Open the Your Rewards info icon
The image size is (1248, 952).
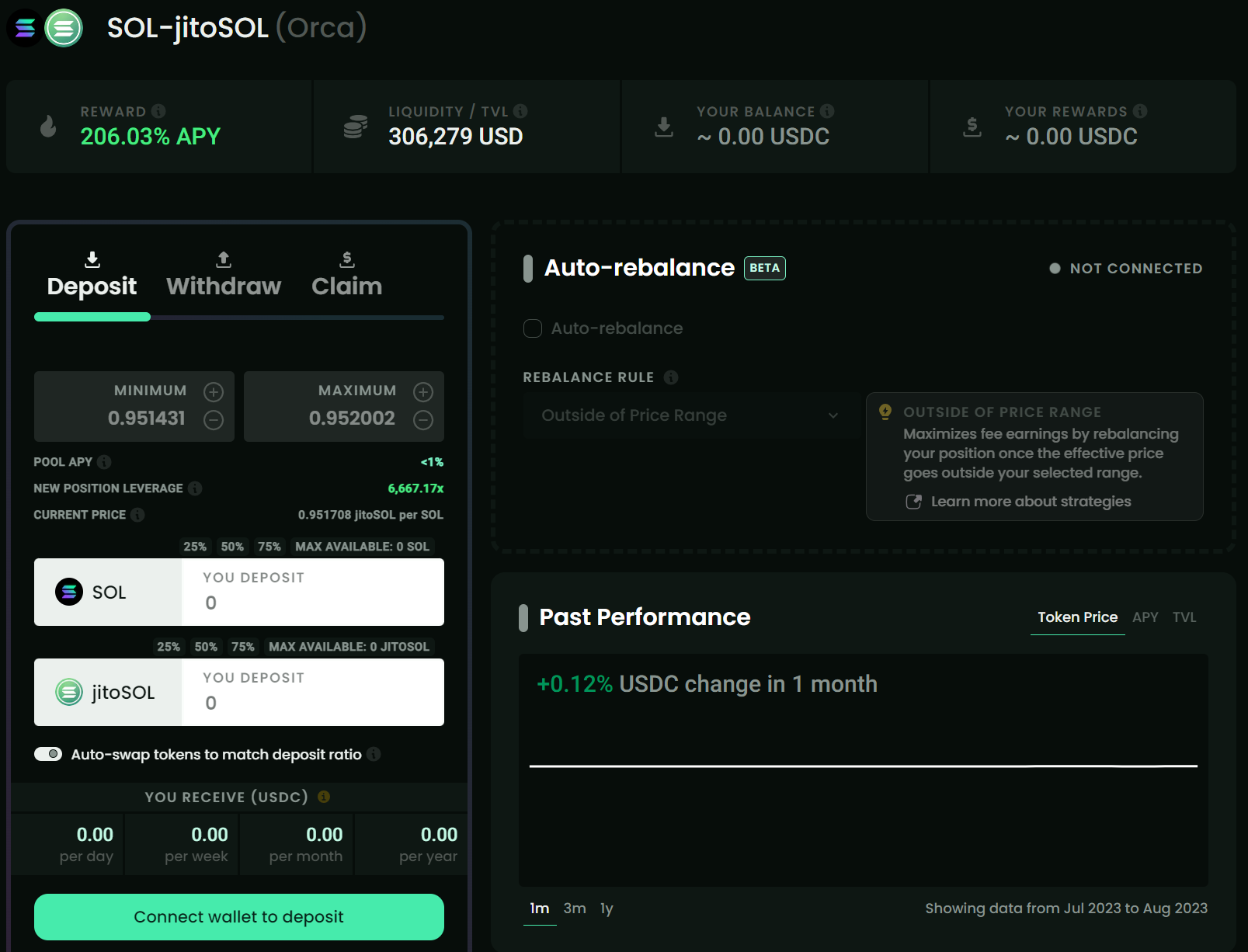click(1140, 111)
